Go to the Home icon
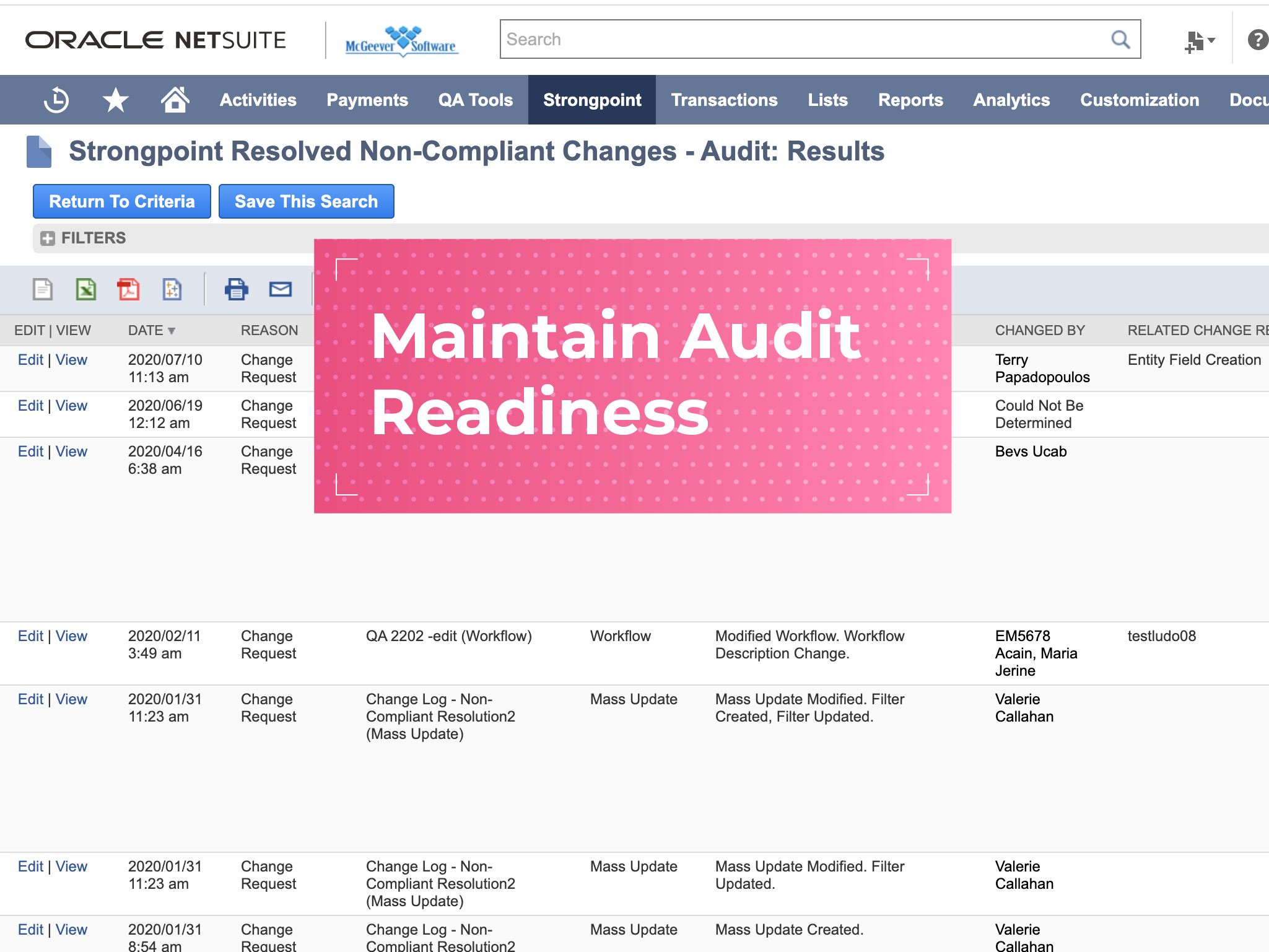This screenshot has height=952, width=1269. [x=175, y=99]
